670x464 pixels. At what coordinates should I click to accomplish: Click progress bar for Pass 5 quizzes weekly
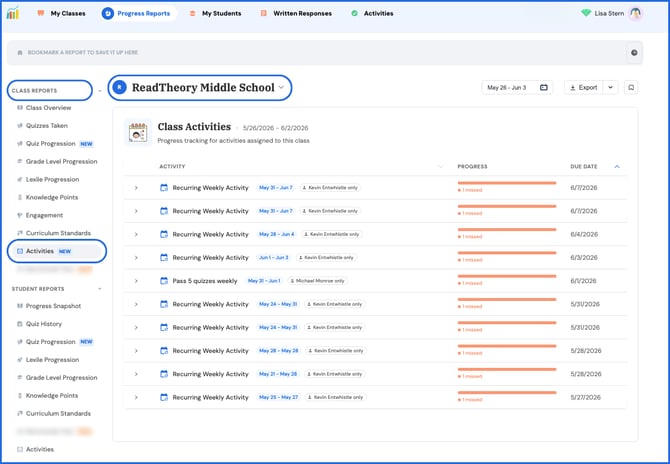(507, 276)
